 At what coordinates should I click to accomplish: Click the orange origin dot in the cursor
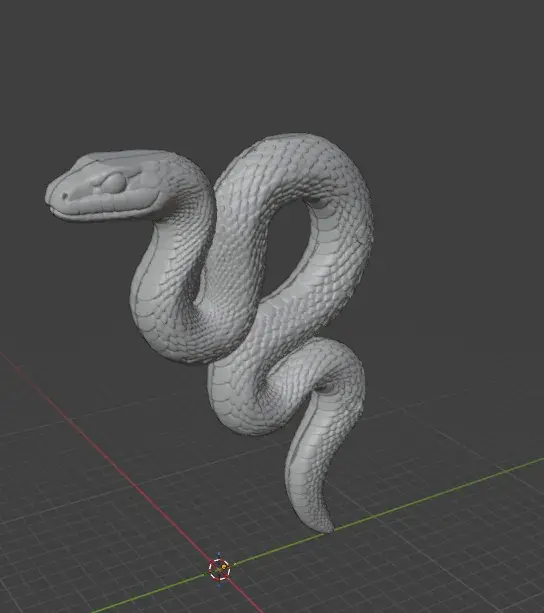tap(224, 566)
